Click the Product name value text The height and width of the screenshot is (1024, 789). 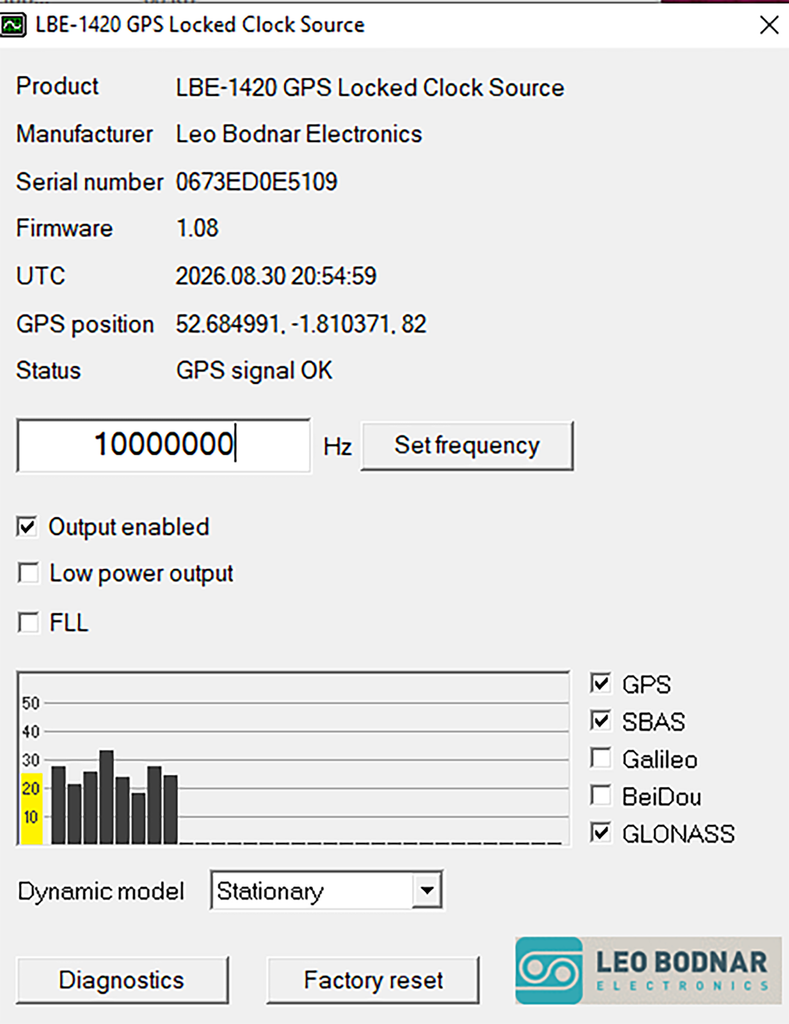370,88
